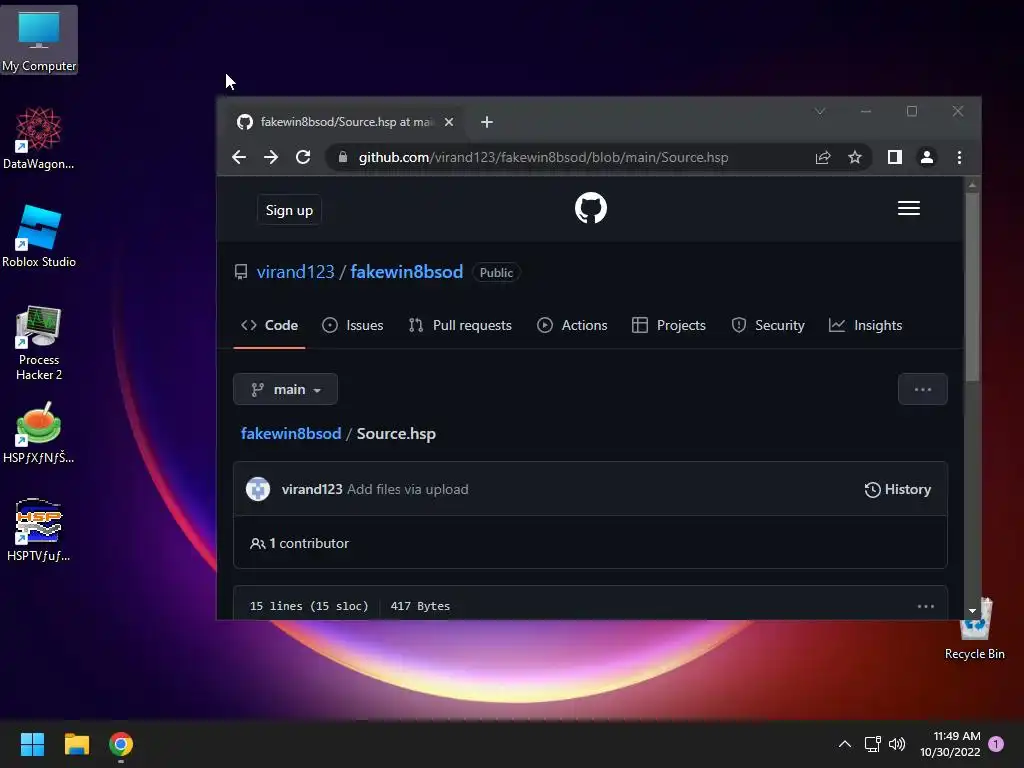
Task: Open fakewin8bsod repository title link
Action: tap(406, 272)
